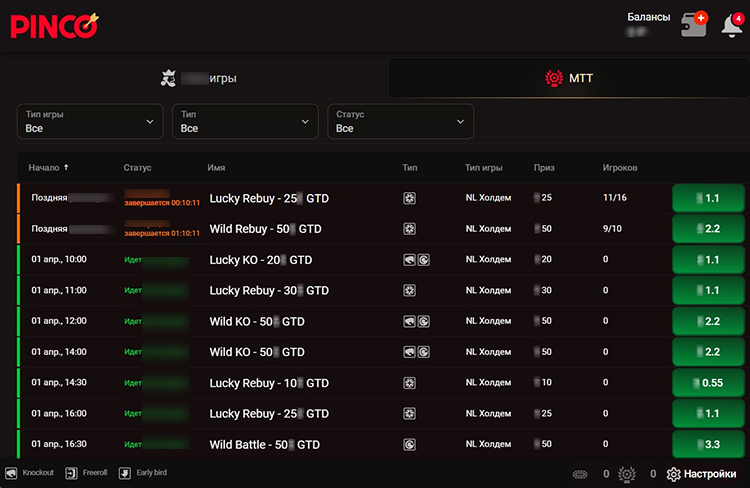
Task: Open Настройки settings
Action: [x=701, y=474]
